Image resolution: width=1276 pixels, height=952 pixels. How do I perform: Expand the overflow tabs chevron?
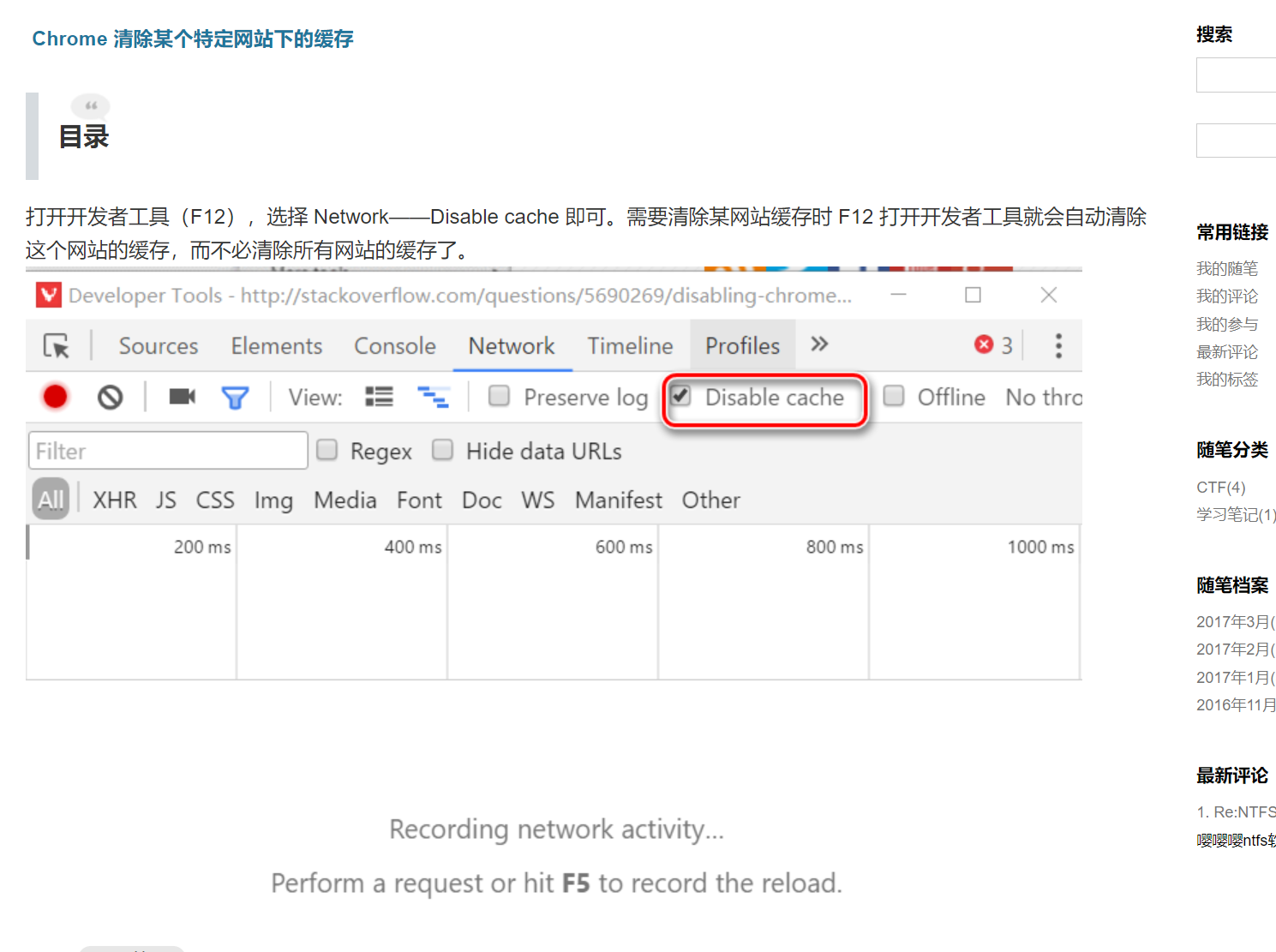819,344
